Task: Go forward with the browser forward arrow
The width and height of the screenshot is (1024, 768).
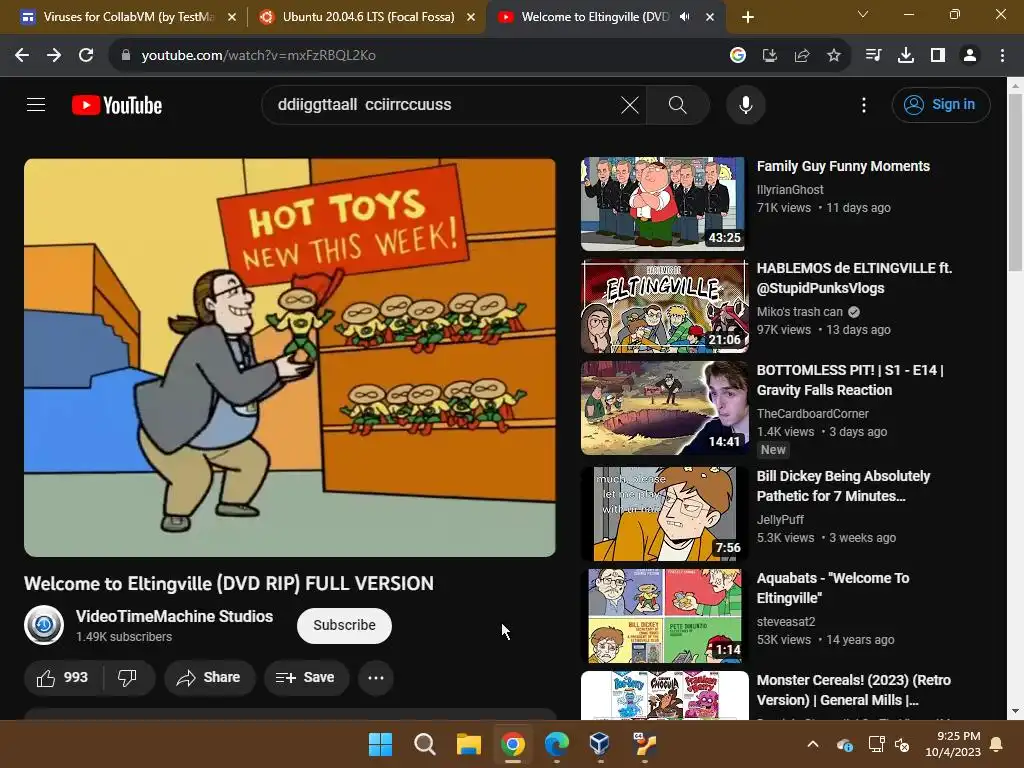Action: [54, 56]
